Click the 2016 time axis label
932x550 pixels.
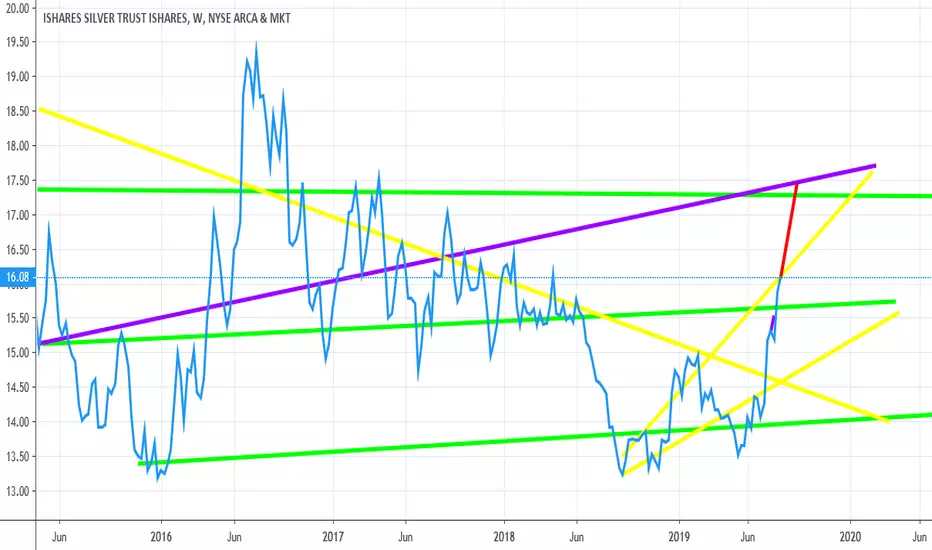point(160,537)
